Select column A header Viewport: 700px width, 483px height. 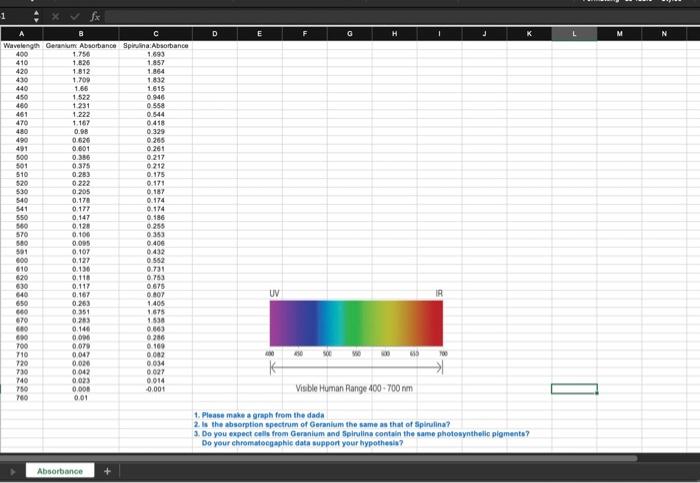coord(21,33)
